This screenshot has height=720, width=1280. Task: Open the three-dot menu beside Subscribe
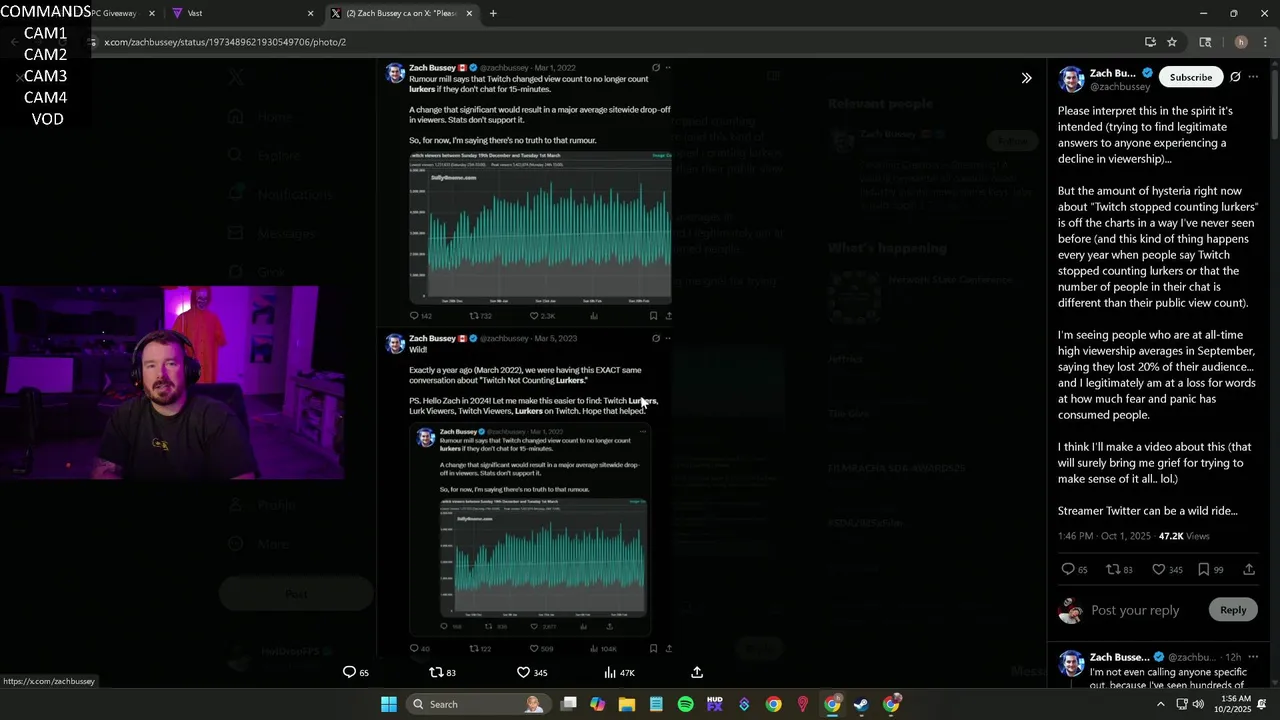tap(1253, 77)
